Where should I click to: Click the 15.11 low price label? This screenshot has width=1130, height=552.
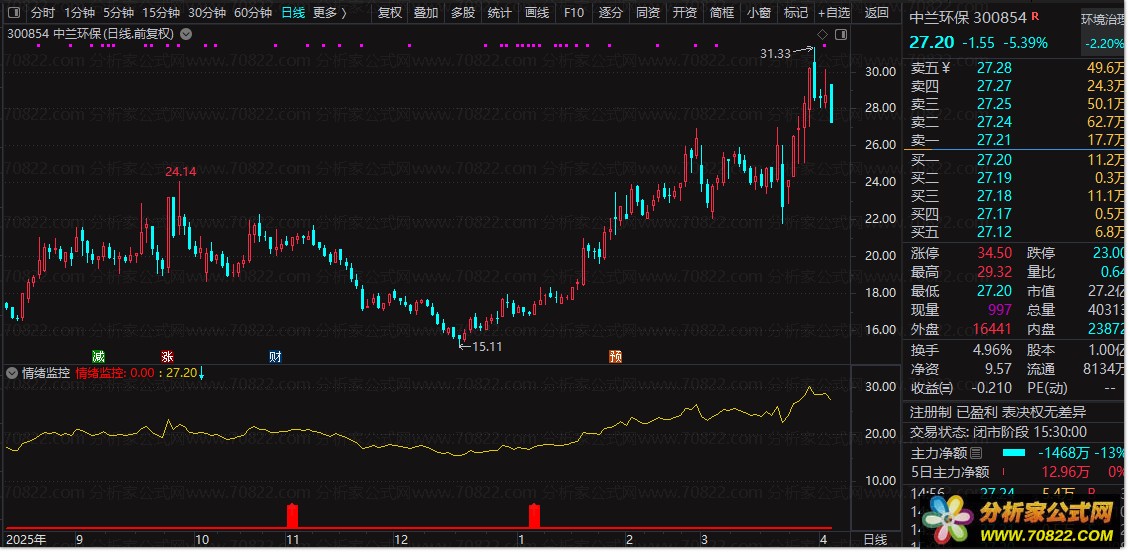486,347
